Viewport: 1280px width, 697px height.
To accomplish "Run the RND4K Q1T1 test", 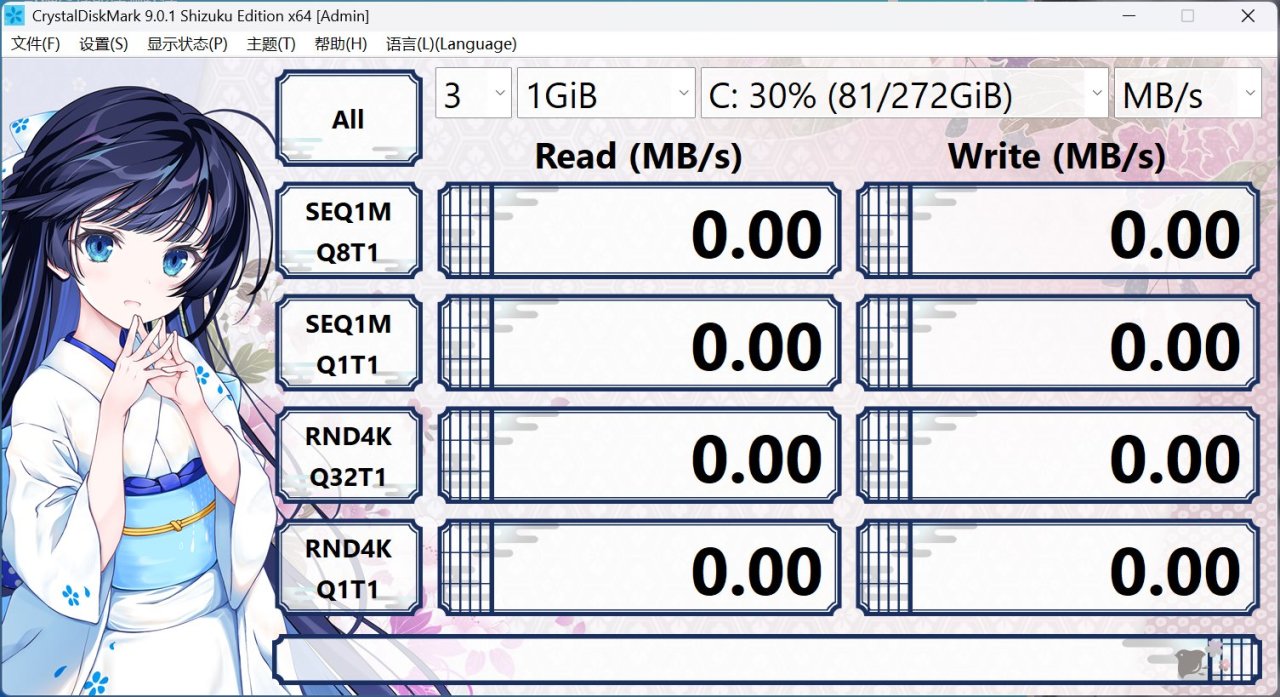I will tap(348, 567).
